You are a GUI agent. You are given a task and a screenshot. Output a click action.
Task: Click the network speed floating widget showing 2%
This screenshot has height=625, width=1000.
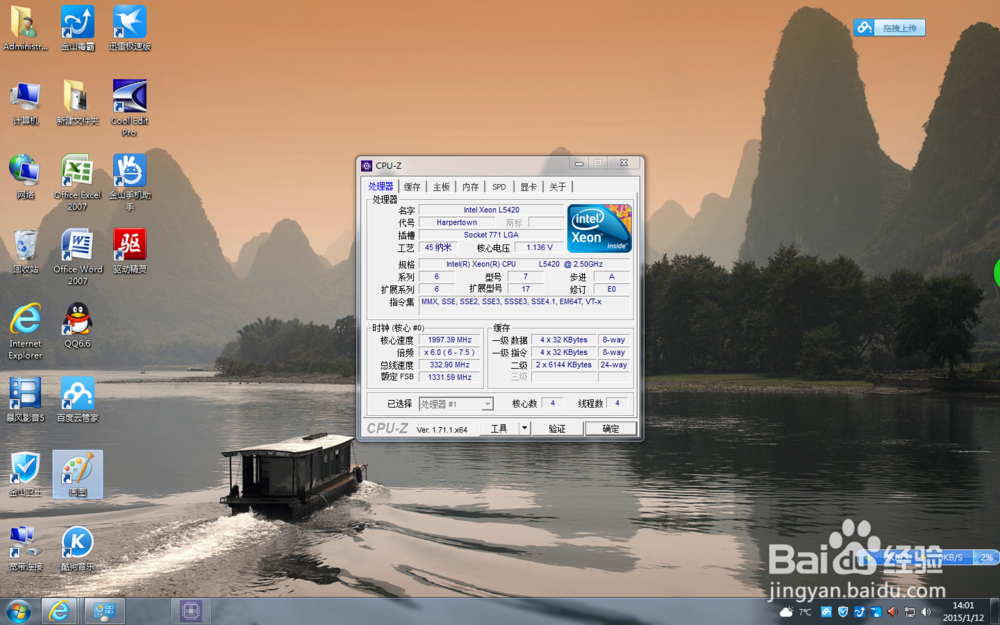(x=929, y=557)
